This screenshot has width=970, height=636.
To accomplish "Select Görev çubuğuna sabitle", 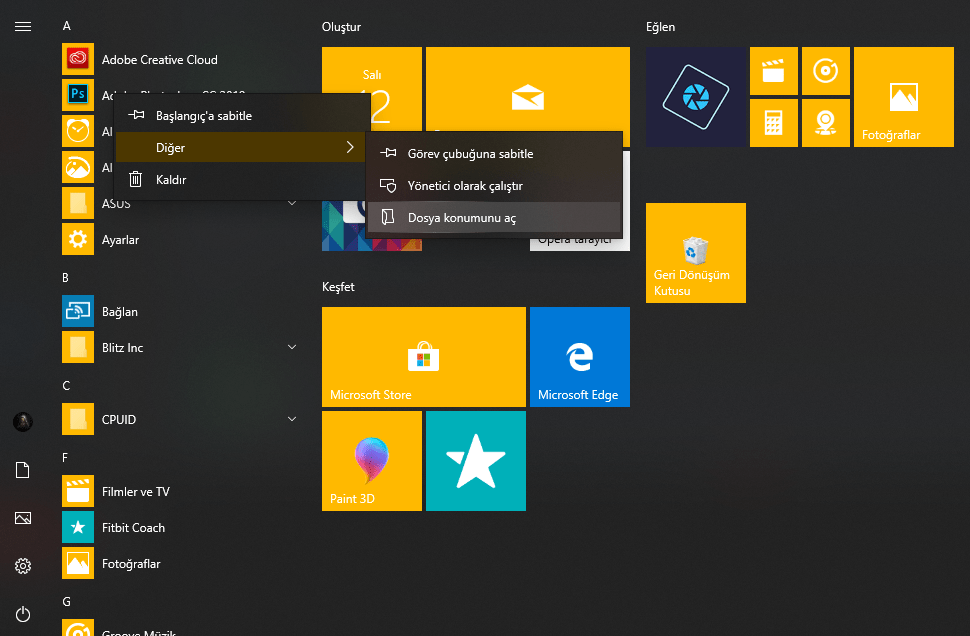I will click(494, 153).
